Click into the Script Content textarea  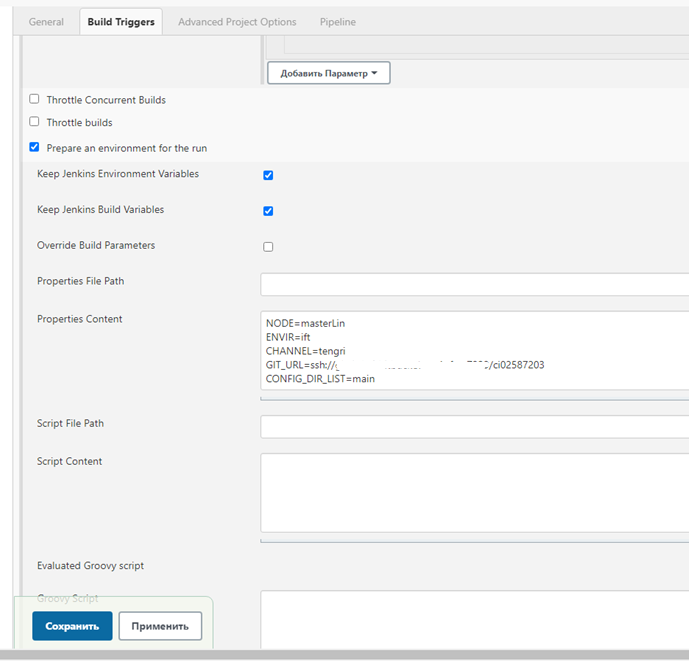[x=474, y=493]
